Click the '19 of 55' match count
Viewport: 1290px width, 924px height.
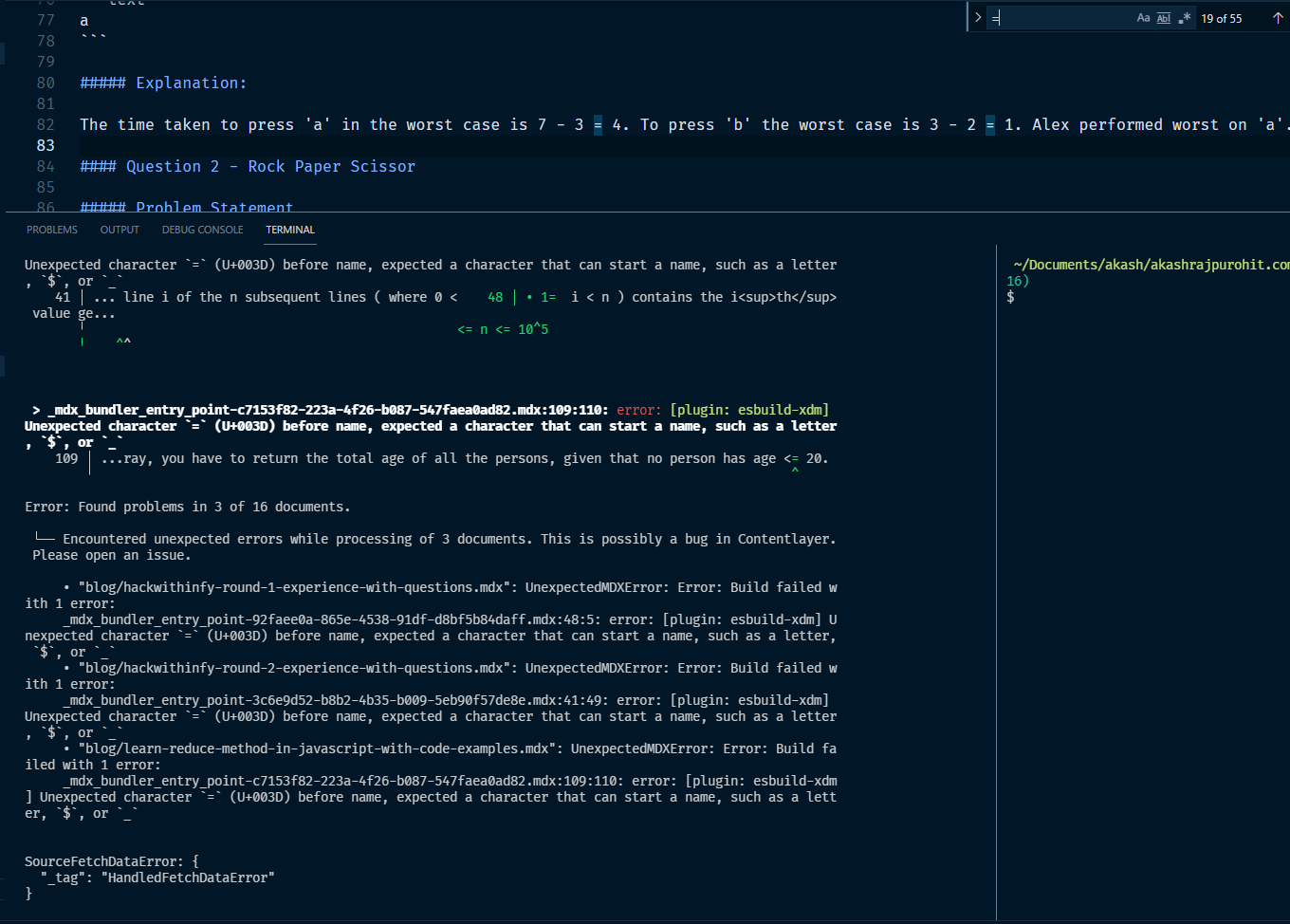coord(1221,19)
